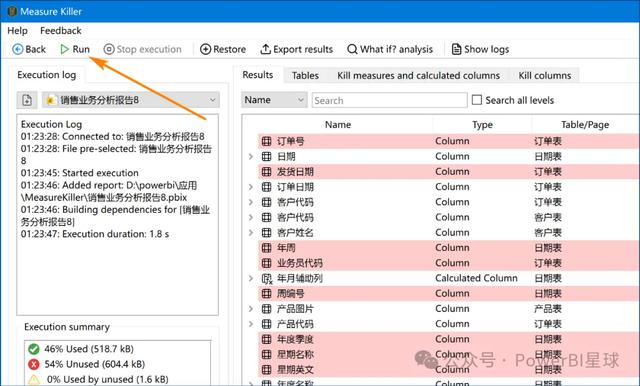
Task: Run the analysis with Run button
Action: (x=75, y=49)
